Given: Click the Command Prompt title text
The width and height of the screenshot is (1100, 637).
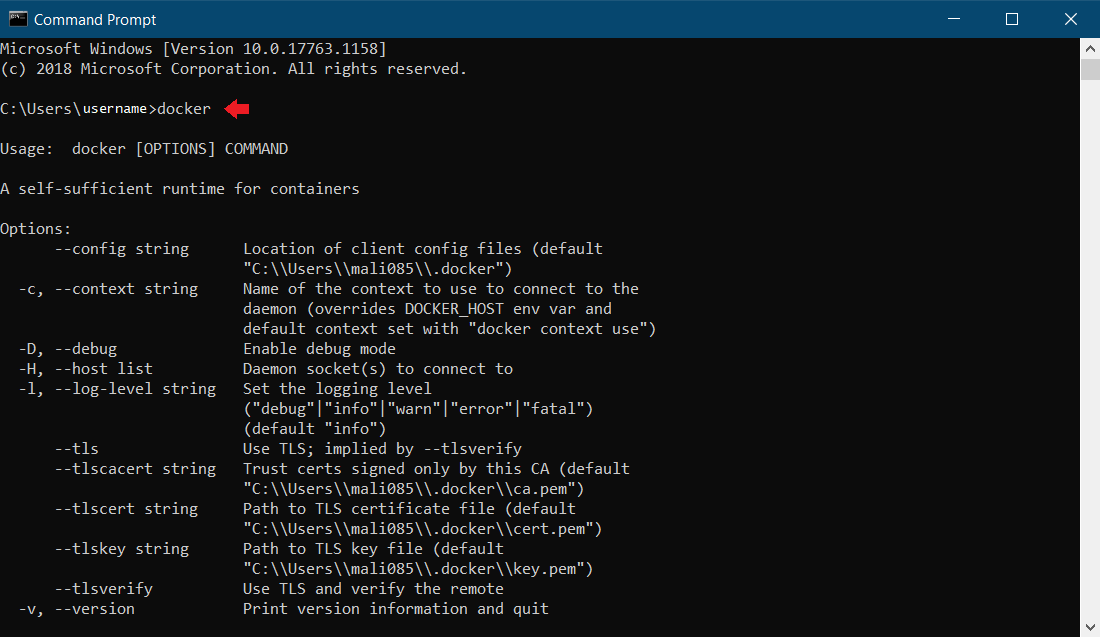Looking at the screenshot, I should pyautogui.click(x=95, y=19).
